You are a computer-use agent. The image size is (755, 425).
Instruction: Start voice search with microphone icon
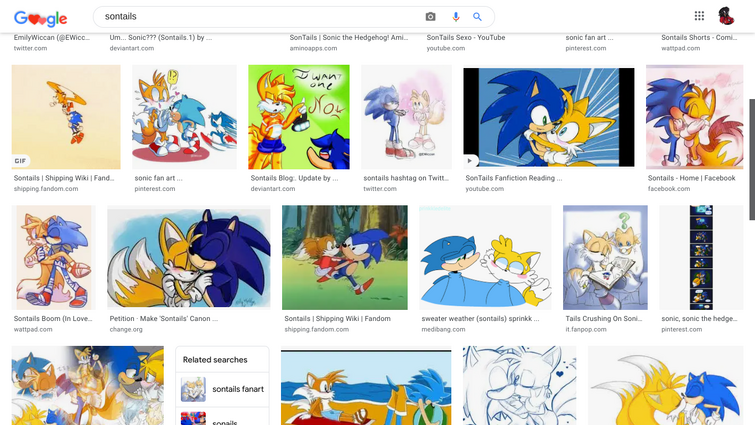click(x=456, y=17)
